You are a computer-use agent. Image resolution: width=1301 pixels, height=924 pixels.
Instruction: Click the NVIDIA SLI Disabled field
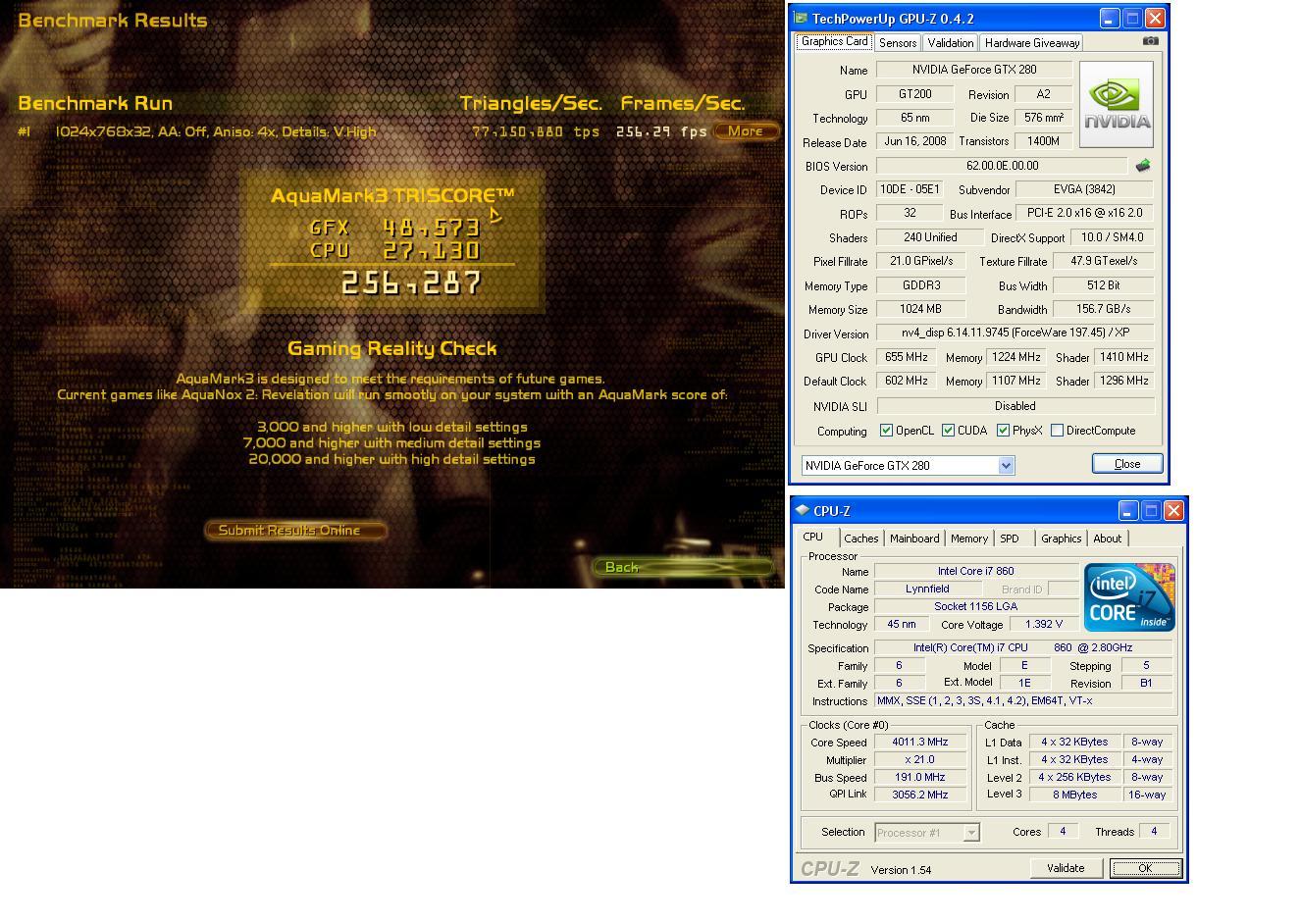coord(1015,405)
